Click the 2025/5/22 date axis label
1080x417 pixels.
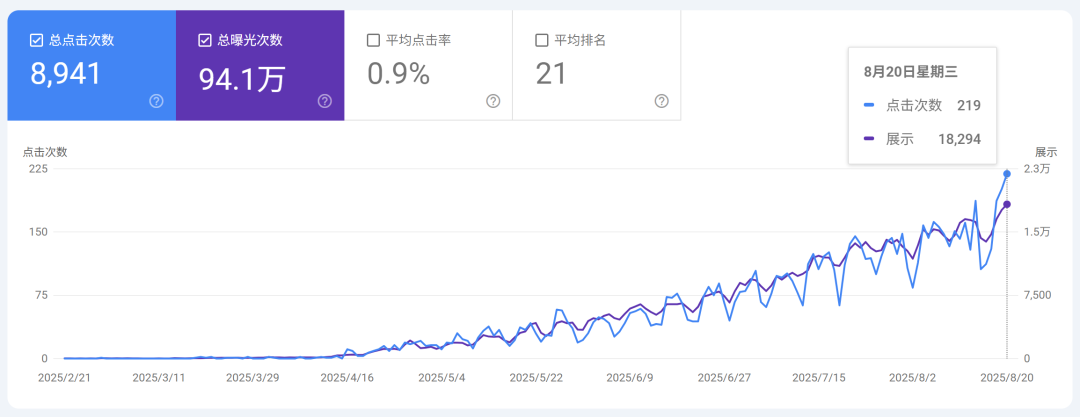(537, 378)
